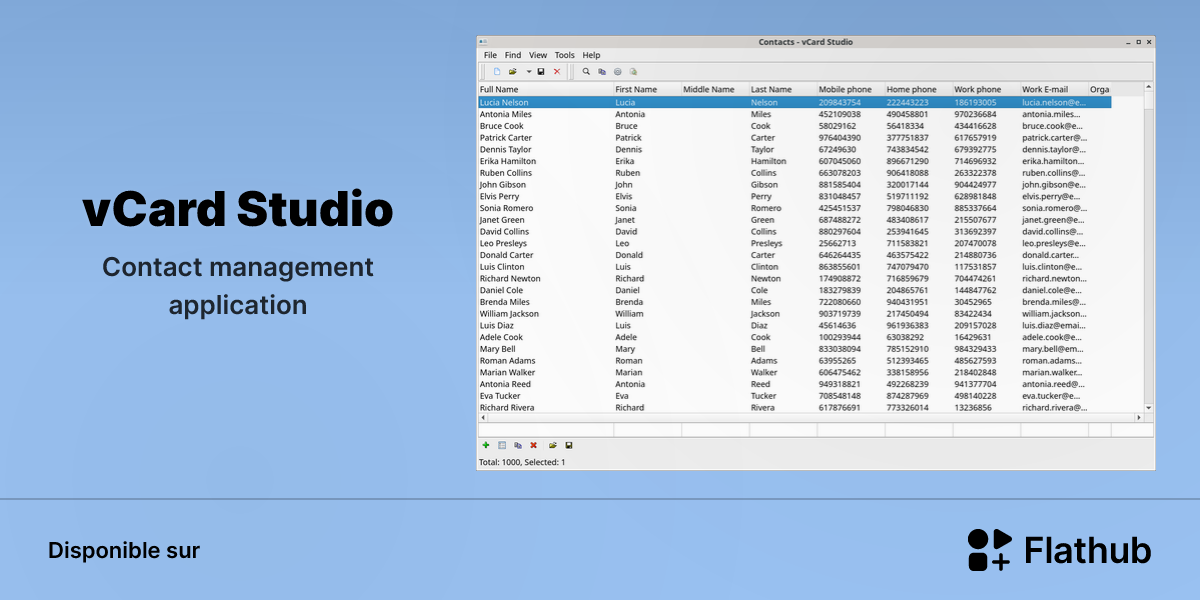Sort by the First Name column header
Viewport: 1200px width, 600px height.
pos(647,89)
